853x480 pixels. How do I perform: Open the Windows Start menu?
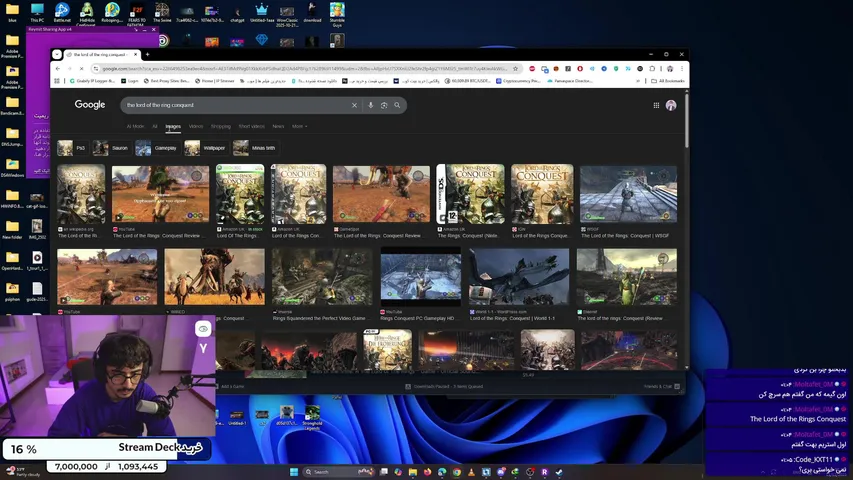(294, 472)
